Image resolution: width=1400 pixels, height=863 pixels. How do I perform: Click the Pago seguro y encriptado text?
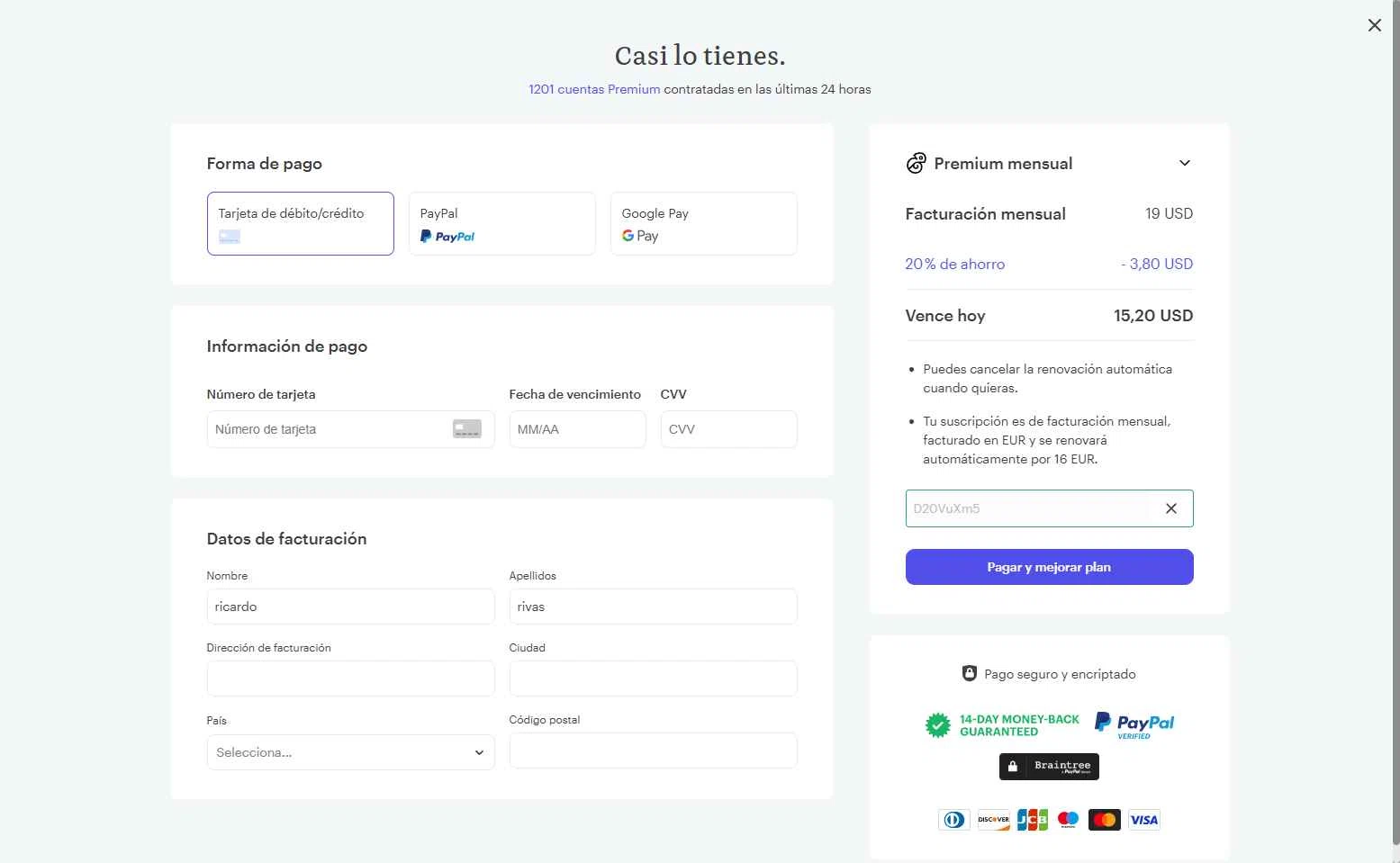click(x=1060, y=674)
